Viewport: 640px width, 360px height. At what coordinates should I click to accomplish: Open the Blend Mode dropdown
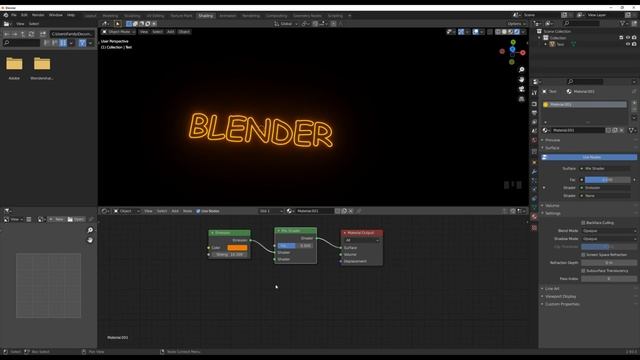[x=609, y=231]
